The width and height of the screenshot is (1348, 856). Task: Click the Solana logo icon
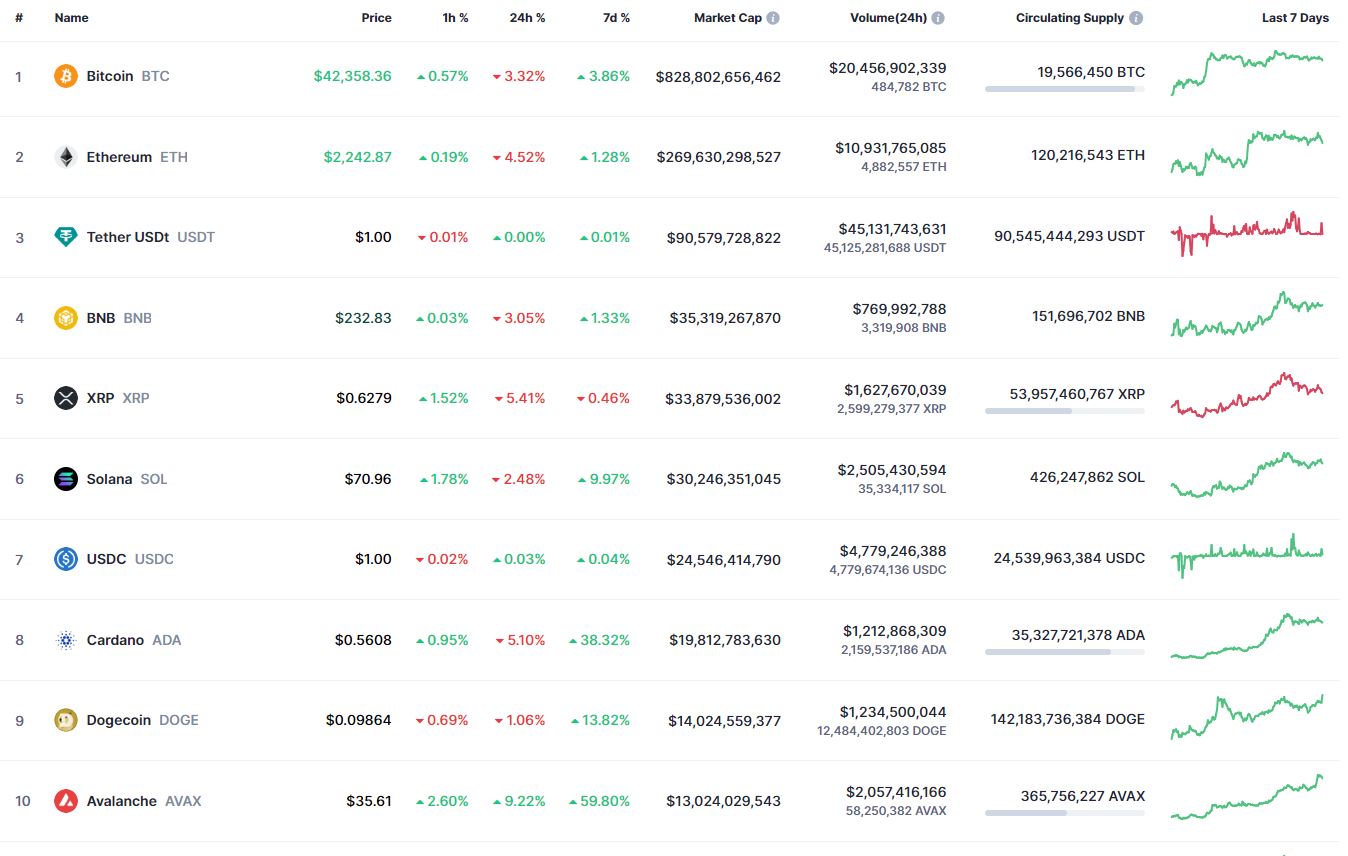point(65,479)
